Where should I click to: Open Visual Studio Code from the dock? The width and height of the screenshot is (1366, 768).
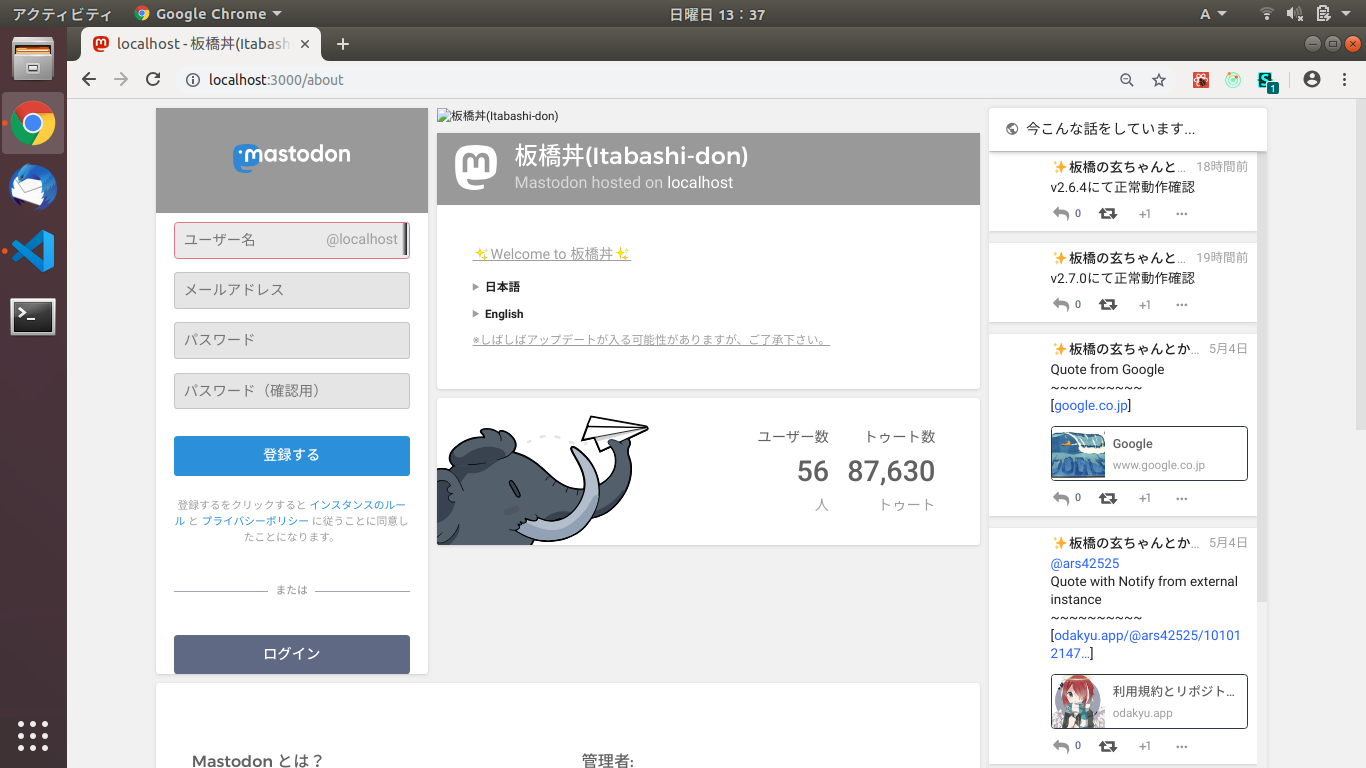coord(33,251)
